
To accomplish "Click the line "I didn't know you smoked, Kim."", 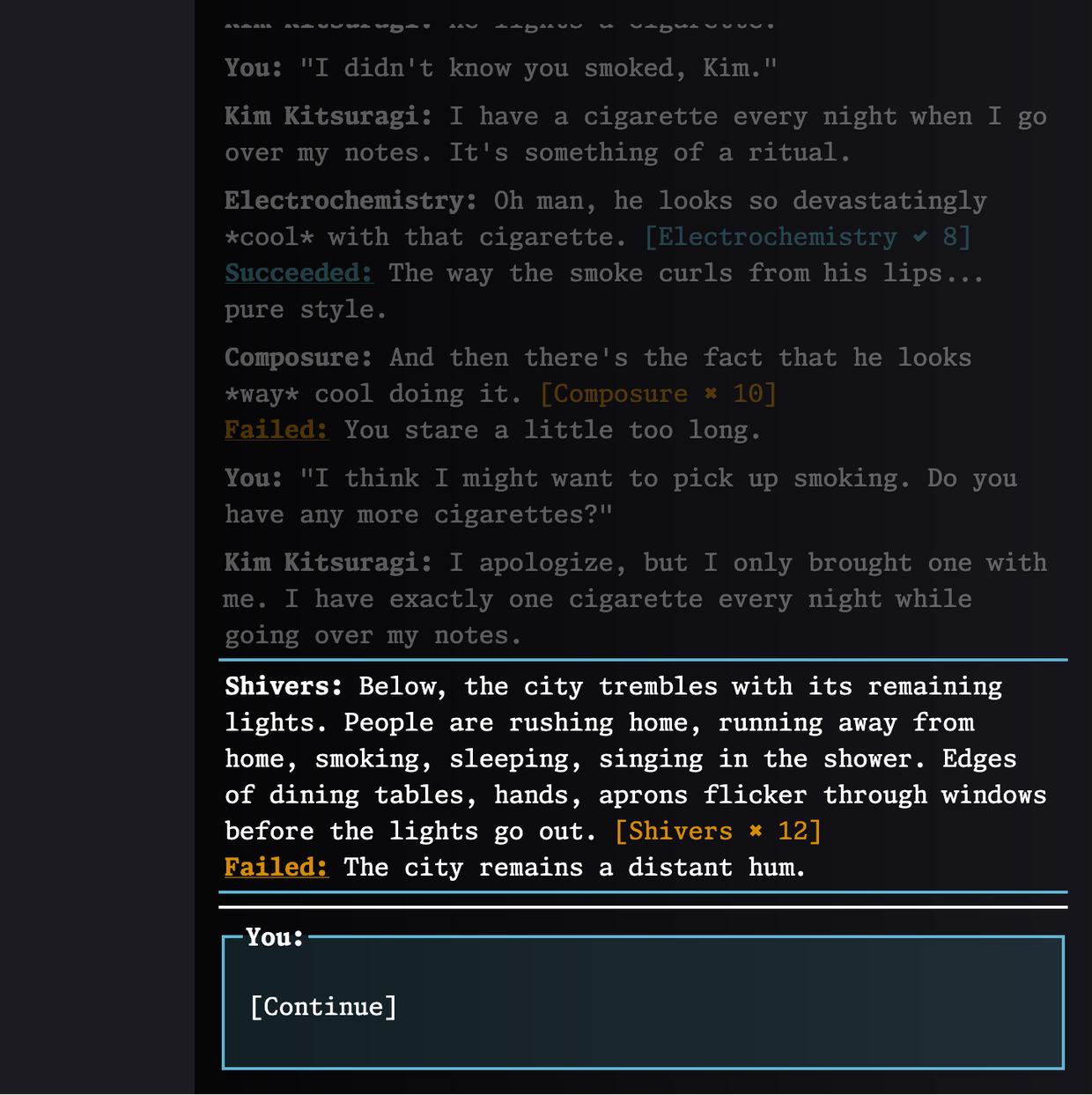I will pyautogui.click(x=538, y=68).
